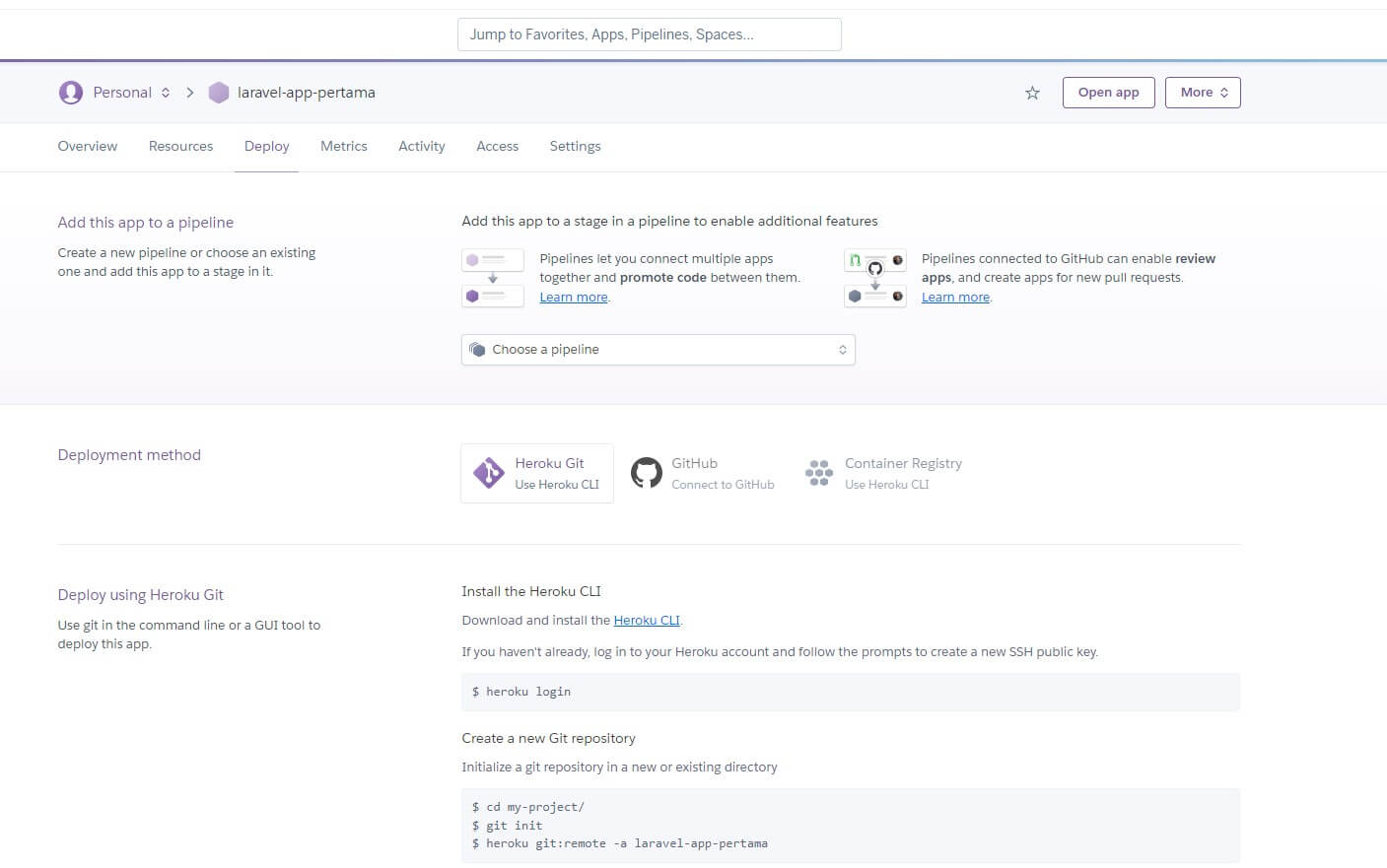Image resolution: width=1387 pixels, height=868 pixels.
Task: Click the Personal account avatar icon
Action: click(71, 93)
